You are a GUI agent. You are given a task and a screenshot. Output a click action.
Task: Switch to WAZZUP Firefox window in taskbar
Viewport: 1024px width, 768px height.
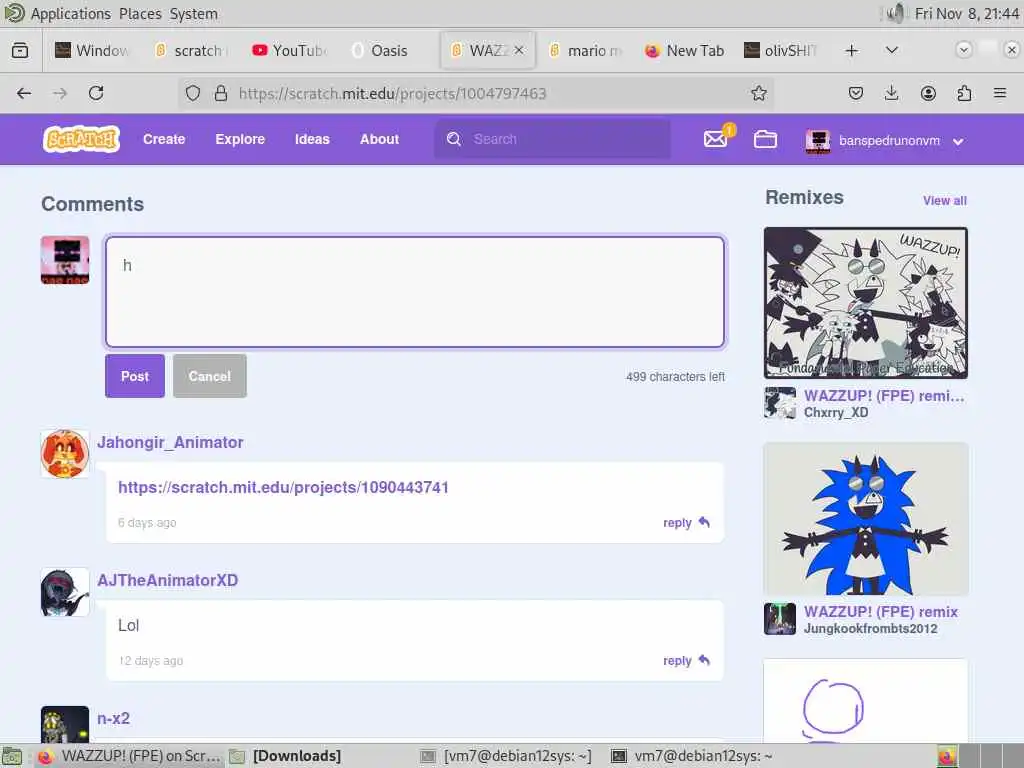129,756
